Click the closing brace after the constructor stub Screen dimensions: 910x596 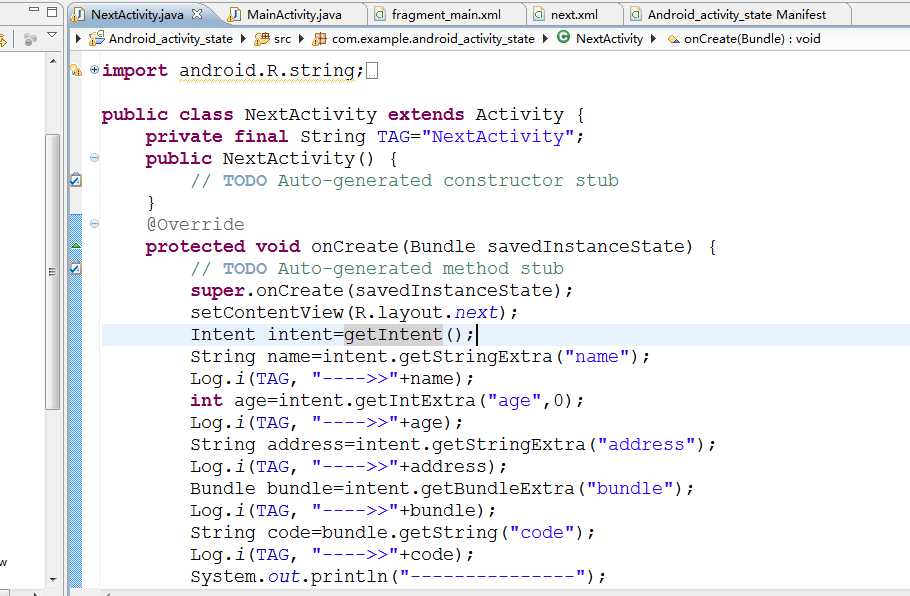tap(151, 203)
